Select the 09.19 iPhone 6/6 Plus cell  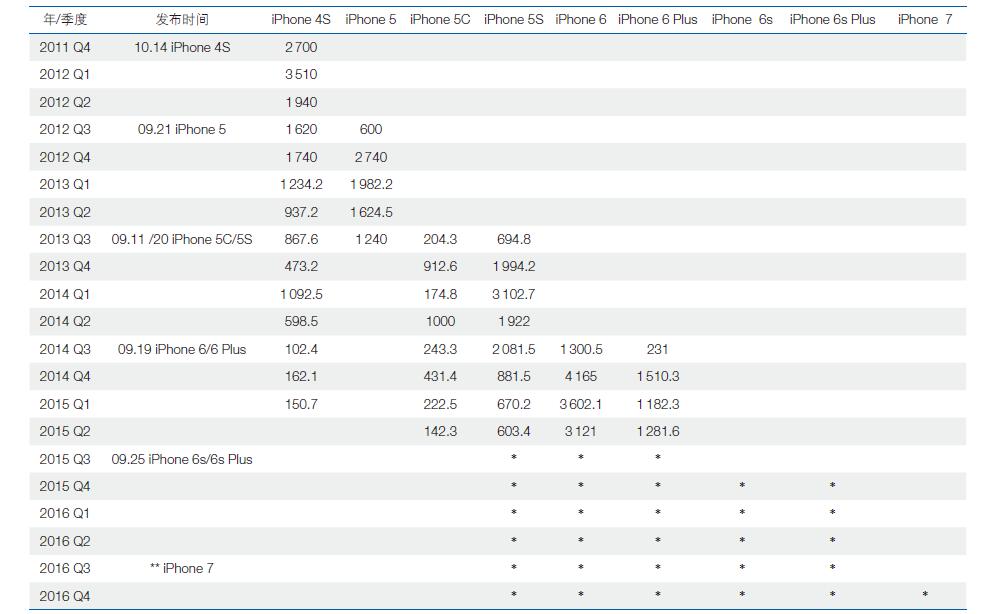(182, 350)
